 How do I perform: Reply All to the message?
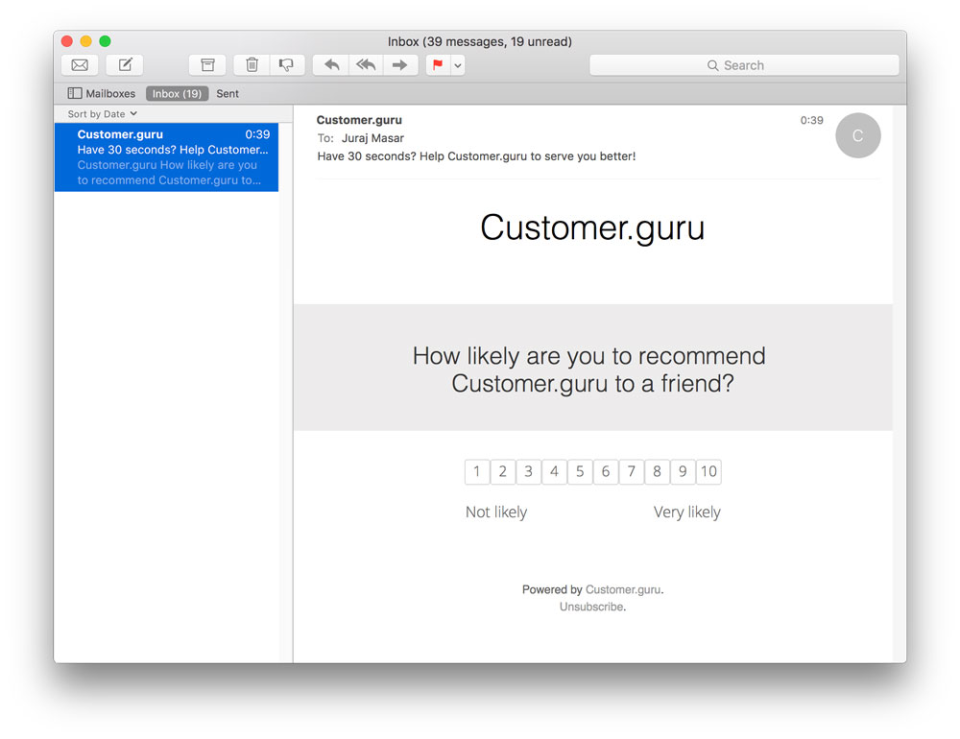coord(365,64)
